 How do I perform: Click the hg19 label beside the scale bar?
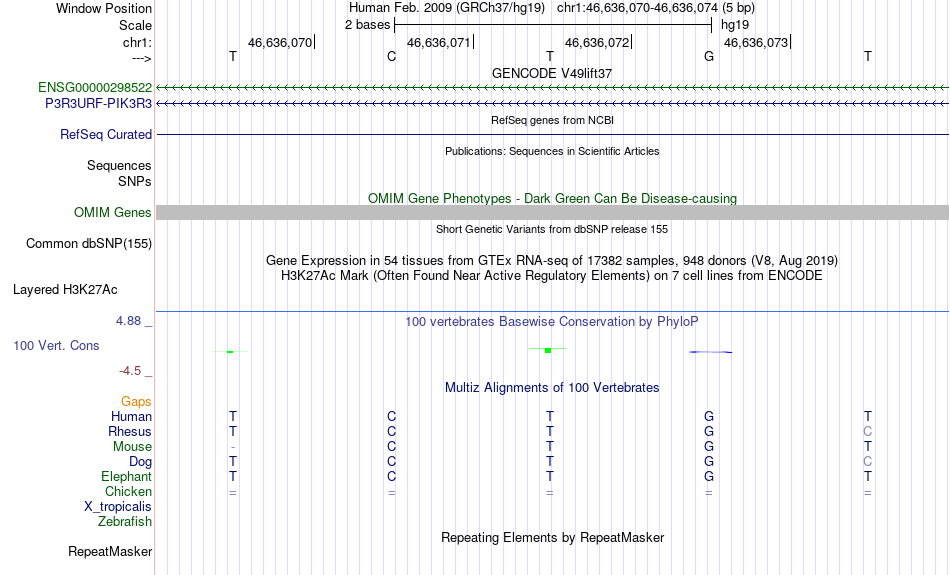tap(735, 25)
